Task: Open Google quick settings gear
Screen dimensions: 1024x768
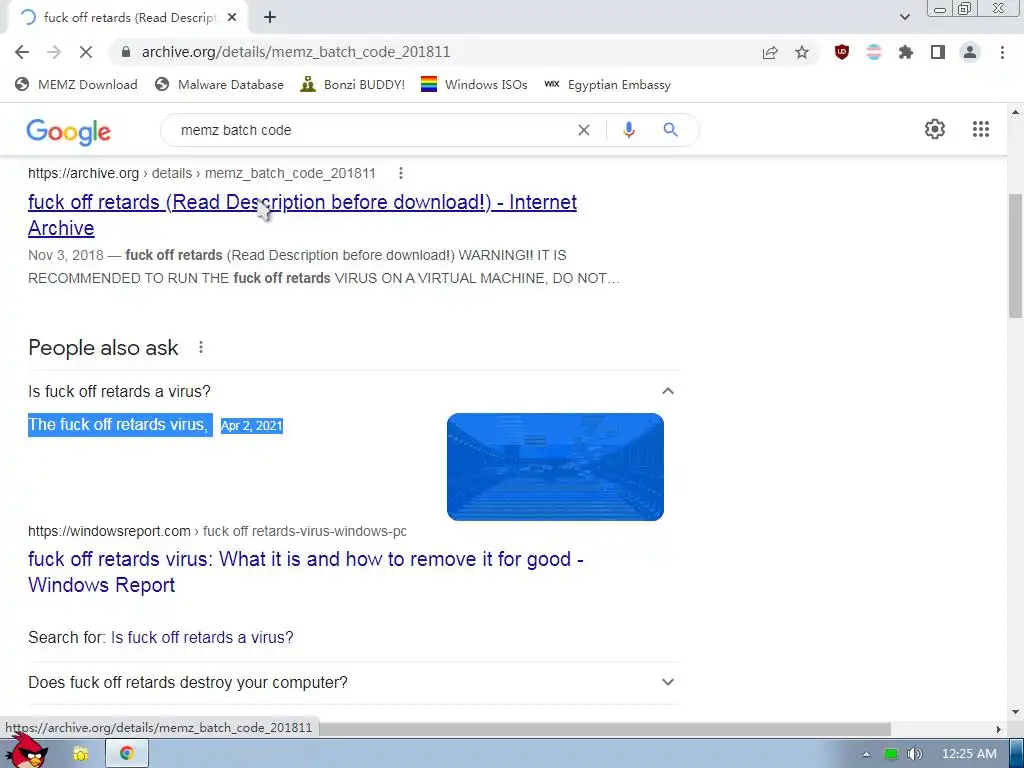Action: point(935,129)
